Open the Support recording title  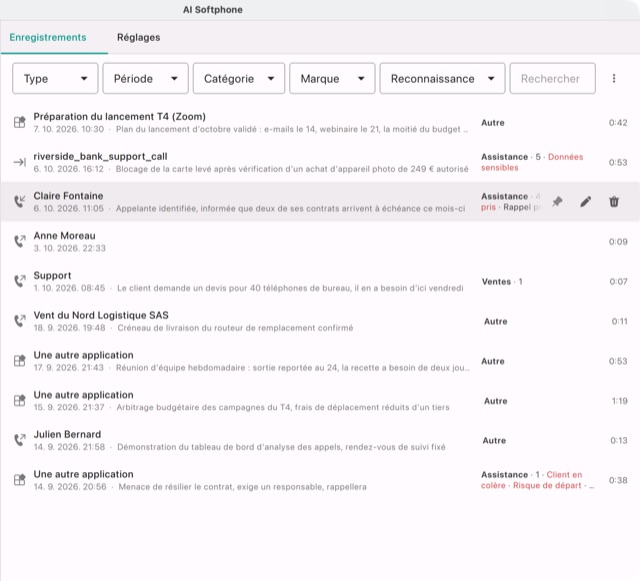point(52,276)
